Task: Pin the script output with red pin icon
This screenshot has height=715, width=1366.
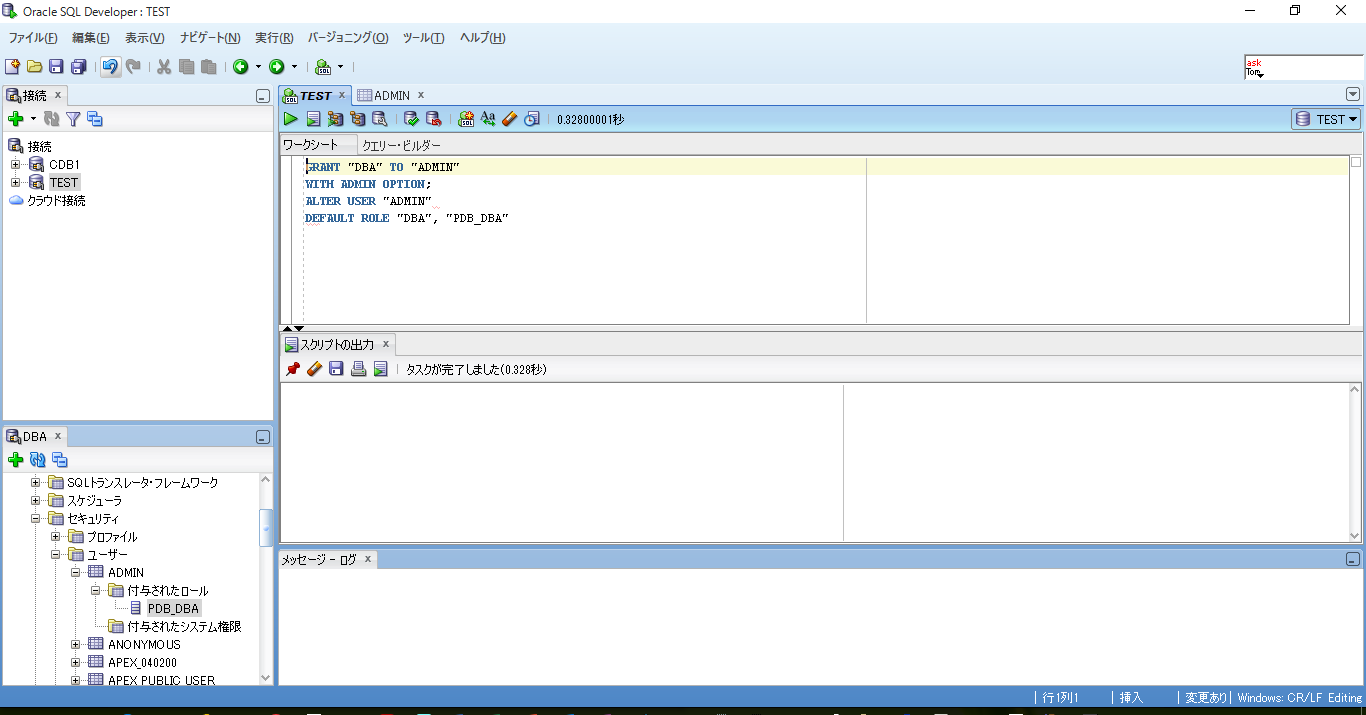Action: (292, 369)
